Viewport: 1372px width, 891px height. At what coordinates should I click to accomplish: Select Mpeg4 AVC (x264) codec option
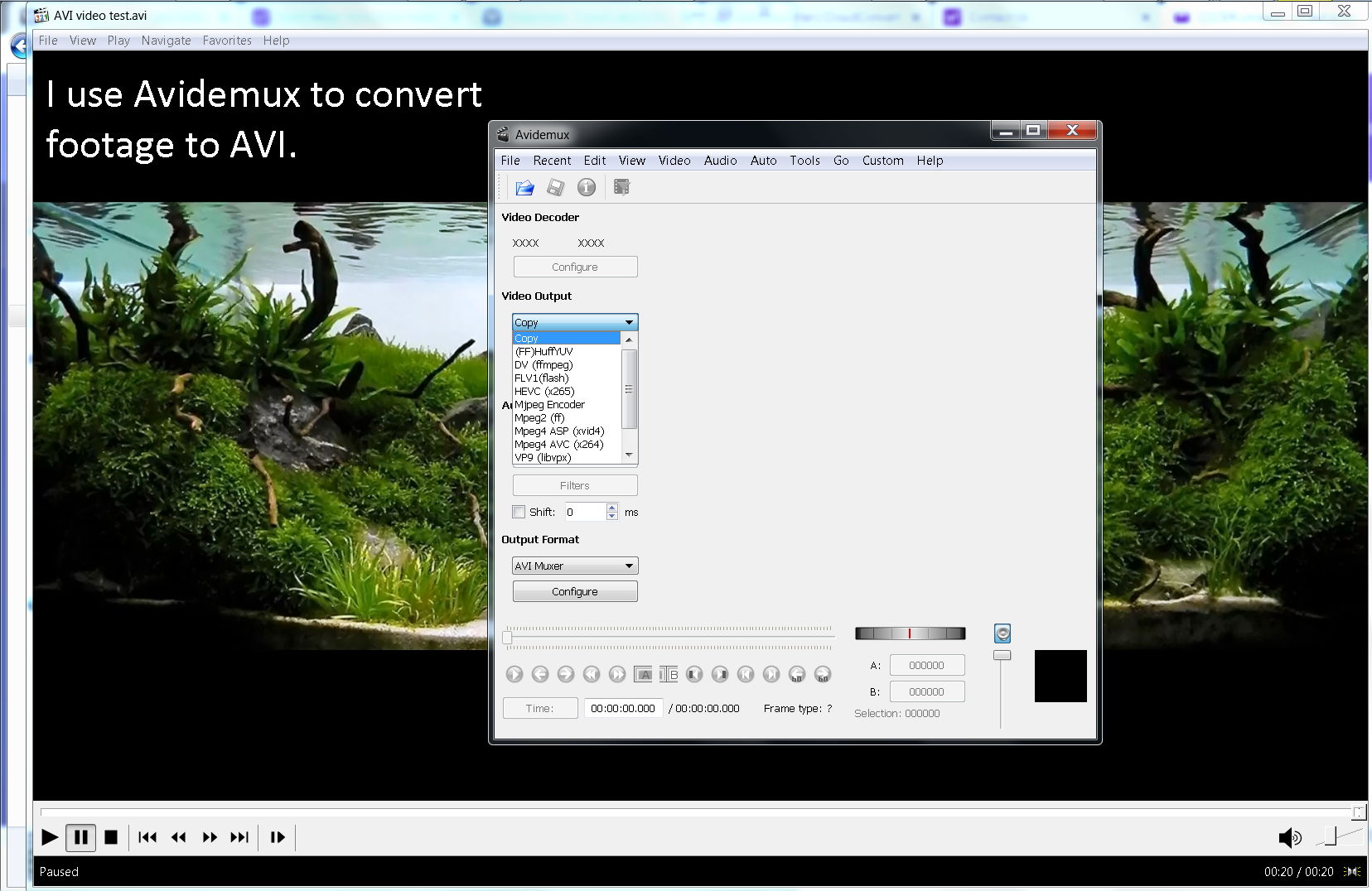click(567, 444)
